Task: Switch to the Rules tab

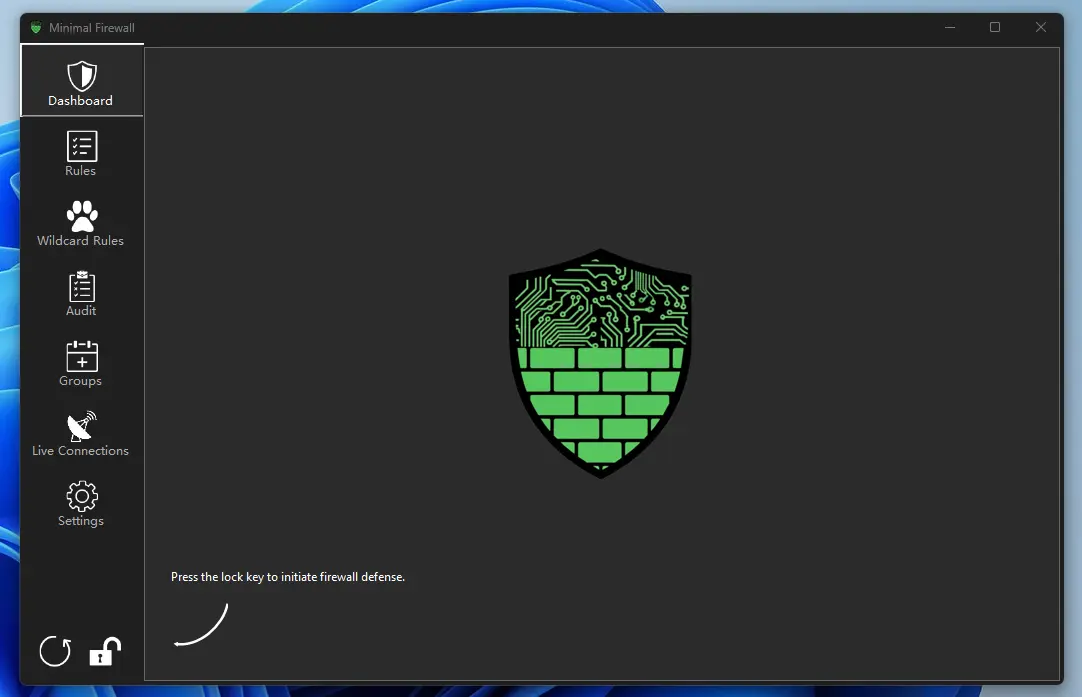Action: pos(80,155)
